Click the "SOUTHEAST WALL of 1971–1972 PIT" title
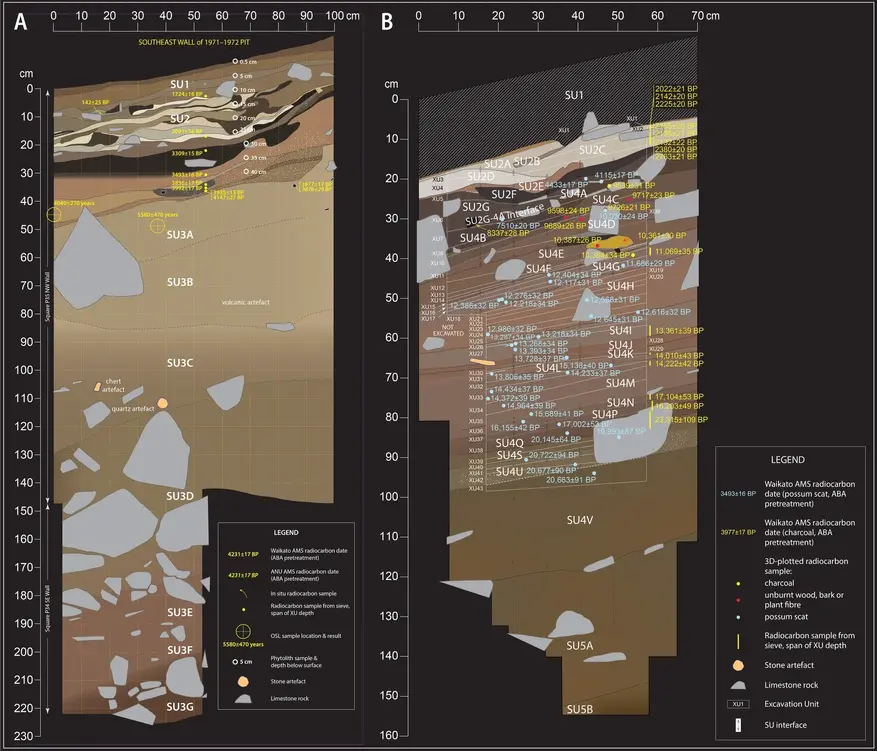 point(194,42)
